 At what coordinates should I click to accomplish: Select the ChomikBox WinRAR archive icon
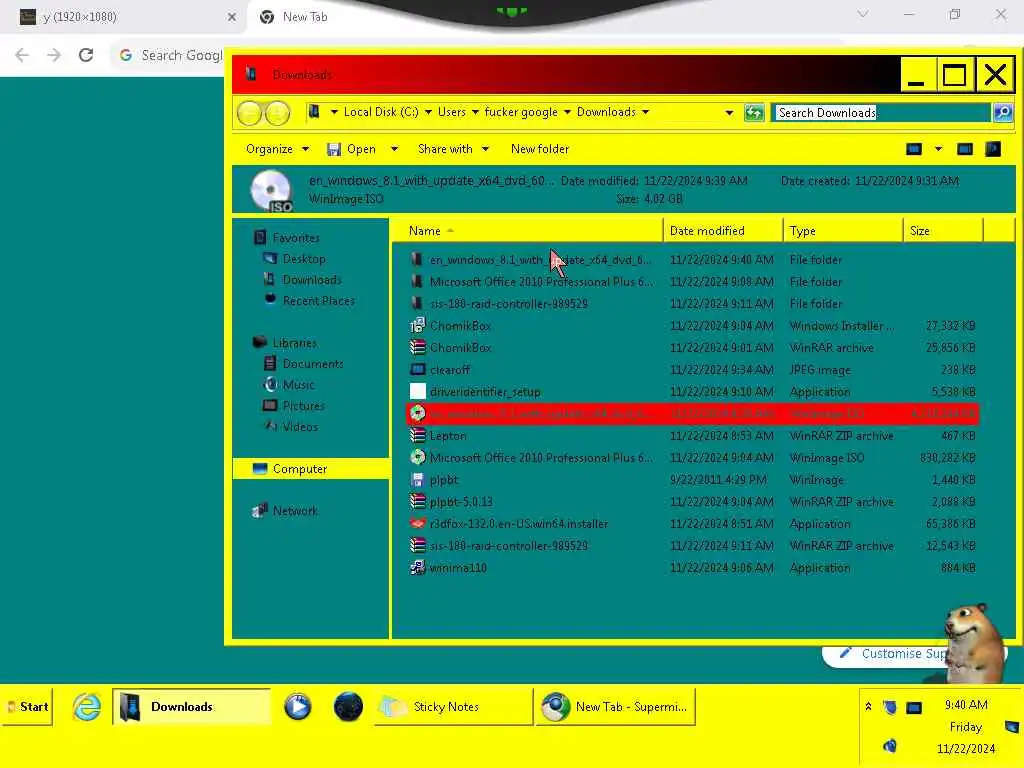click(x=417, y=347)
